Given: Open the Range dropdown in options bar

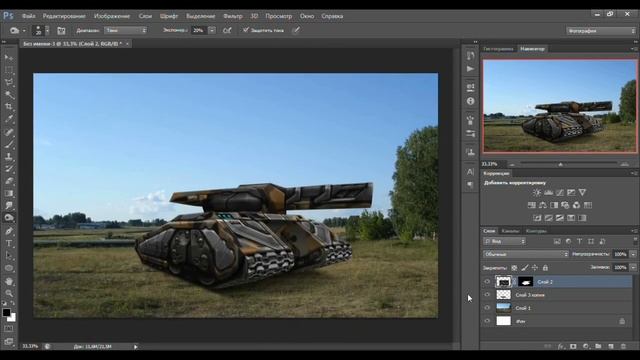Looking at the screenshot, I should tap(125, 30).
